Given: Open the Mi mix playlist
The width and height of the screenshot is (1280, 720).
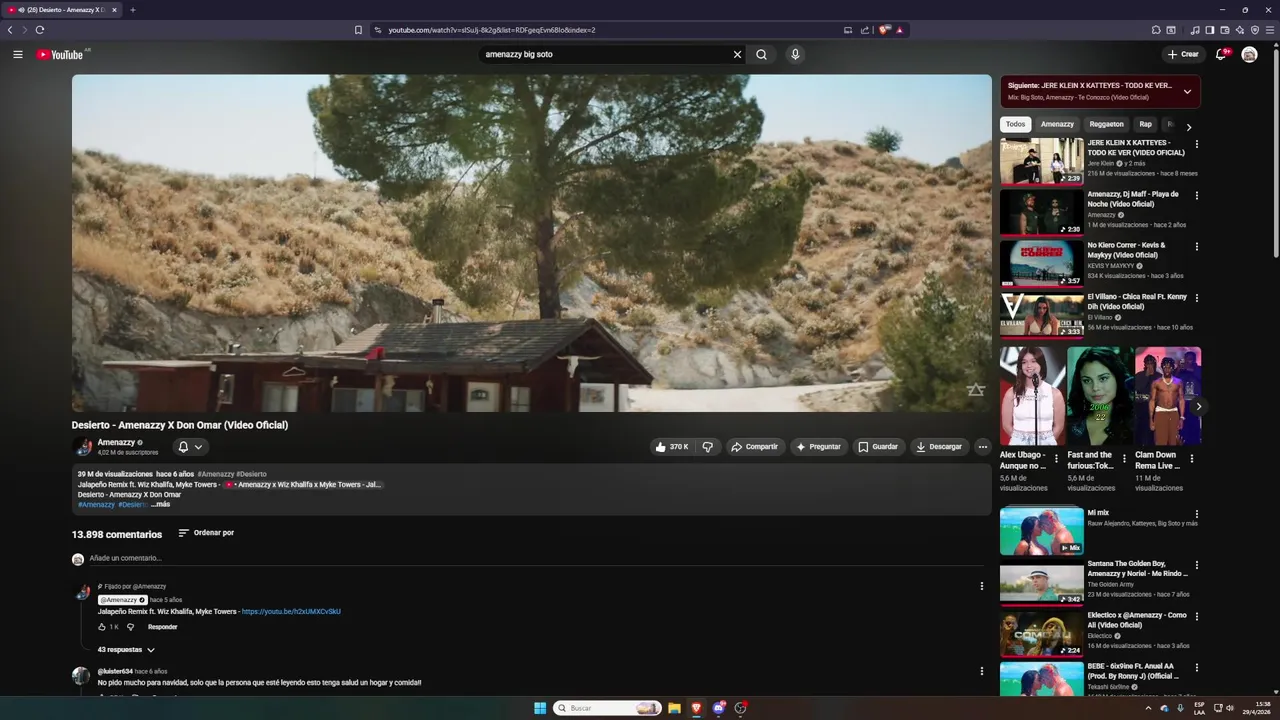Looking at the screenshot, I should coord(1041,531).
